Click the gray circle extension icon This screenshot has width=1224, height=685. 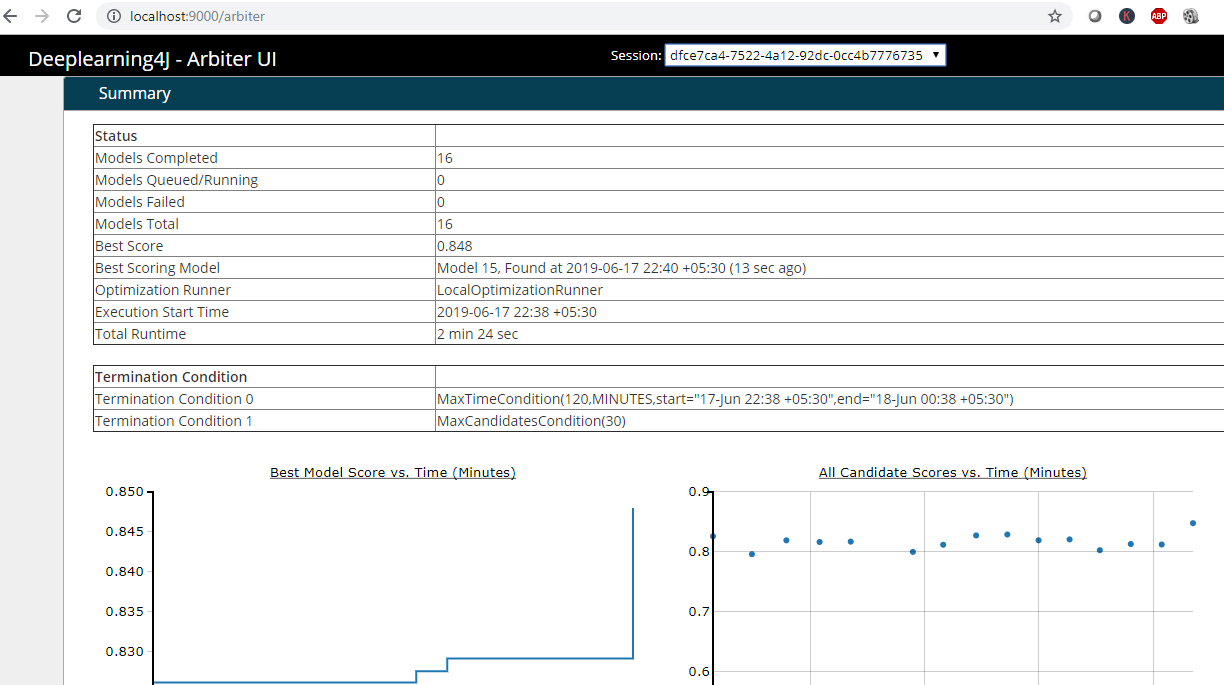click(x=1095, y=16)
